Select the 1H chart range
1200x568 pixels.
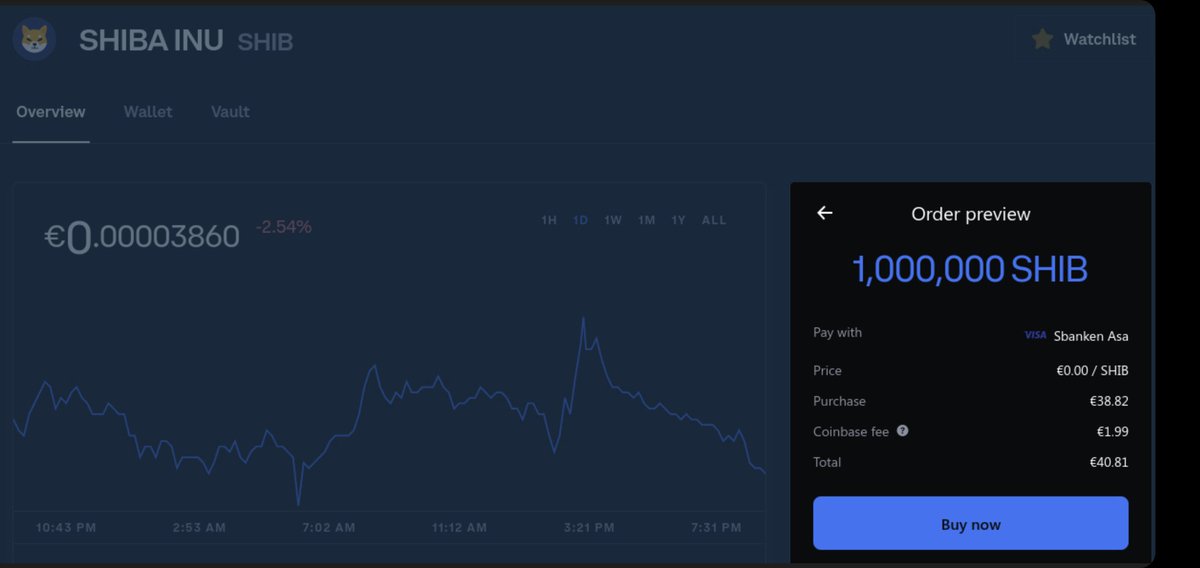549,220
